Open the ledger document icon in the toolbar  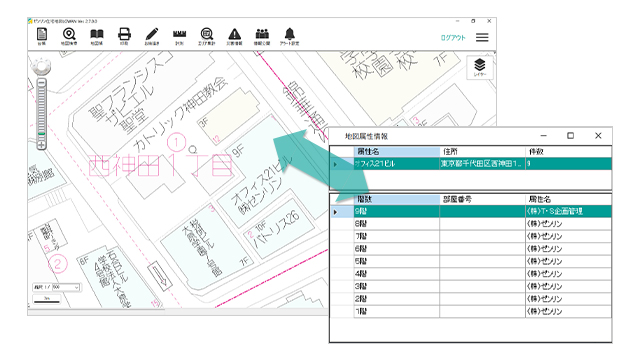tap(42, 36)
